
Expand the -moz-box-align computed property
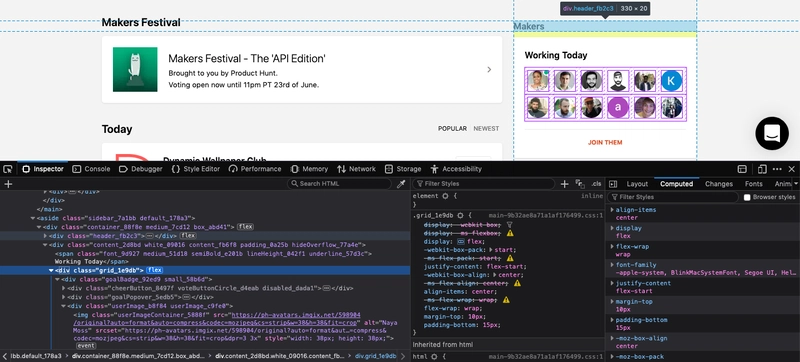(x=612, y=339)
